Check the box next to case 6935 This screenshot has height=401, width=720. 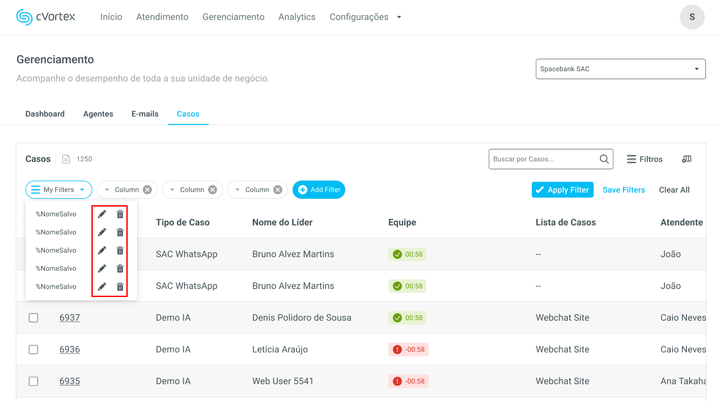point(33,382)
